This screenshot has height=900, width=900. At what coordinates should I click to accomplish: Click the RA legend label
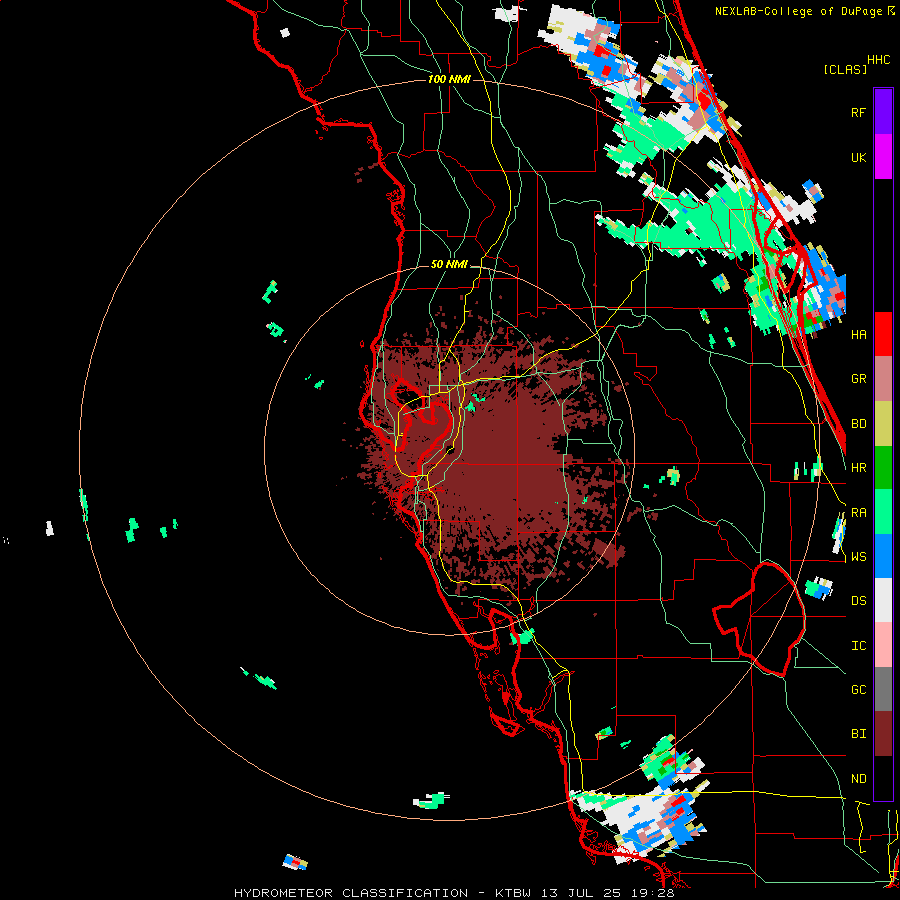858,513
